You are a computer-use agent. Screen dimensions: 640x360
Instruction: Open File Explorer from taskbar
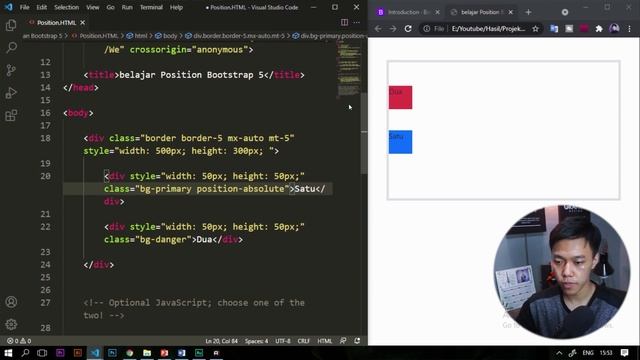pos(147,353)
